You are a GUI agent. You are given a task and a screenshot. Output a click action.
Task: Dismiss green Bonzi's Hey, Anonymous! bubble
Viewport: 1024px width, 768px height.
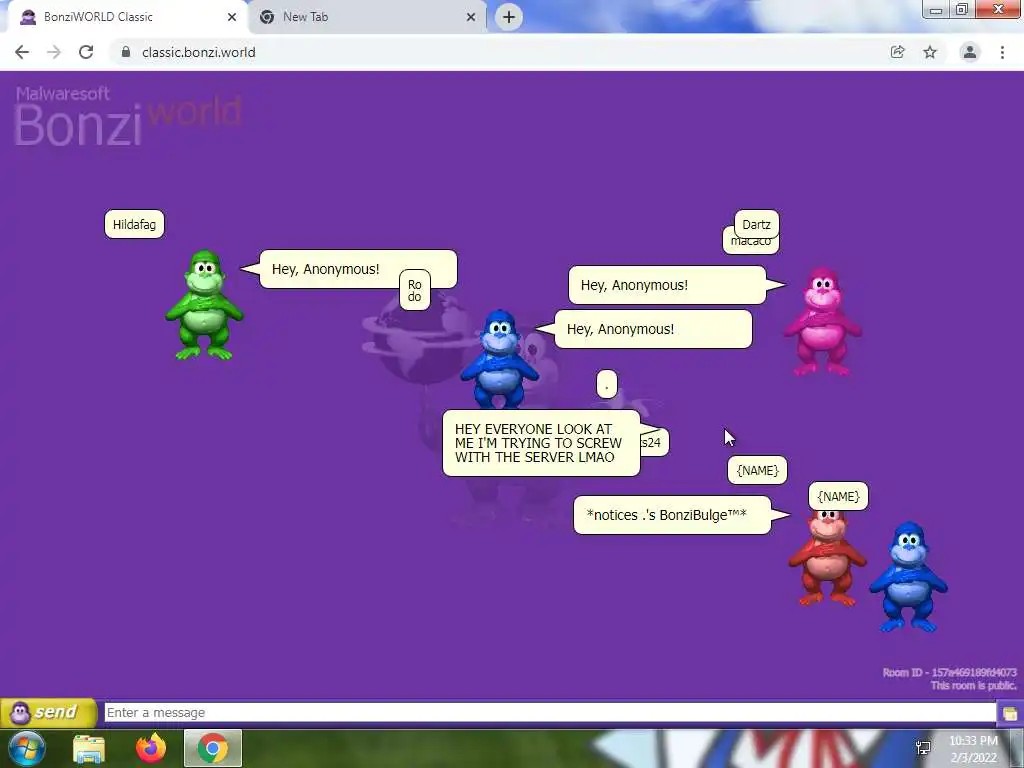click(x=358, y=269)
